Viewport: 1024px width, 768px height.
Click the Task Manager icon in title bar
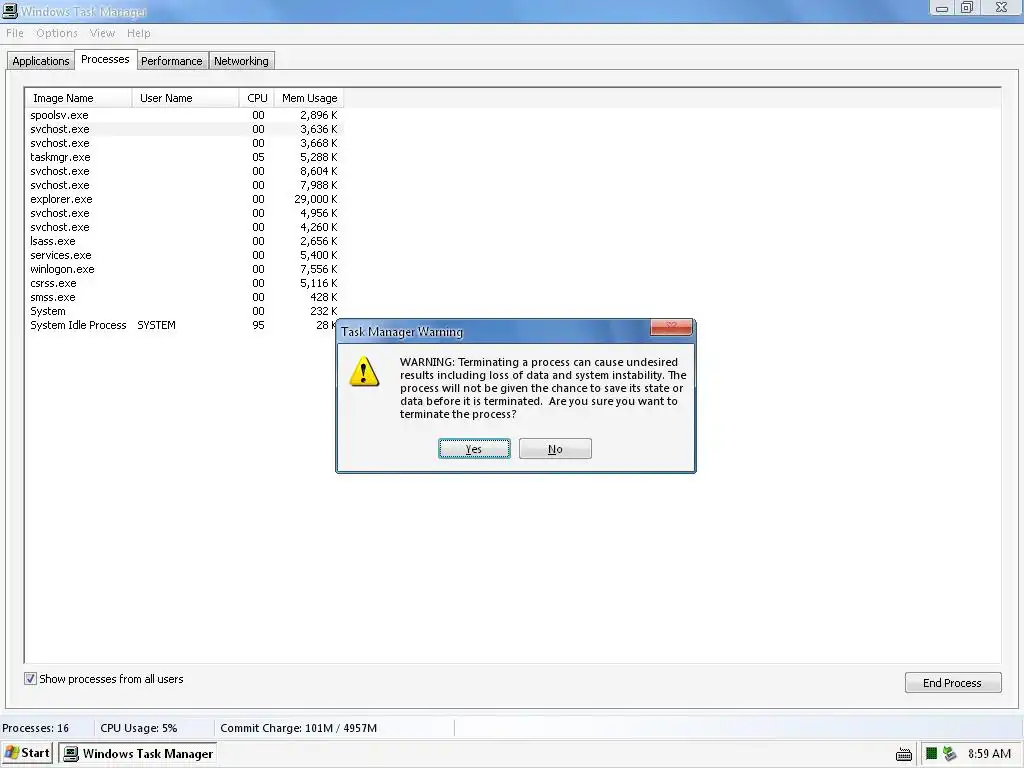tap(10, 11)
